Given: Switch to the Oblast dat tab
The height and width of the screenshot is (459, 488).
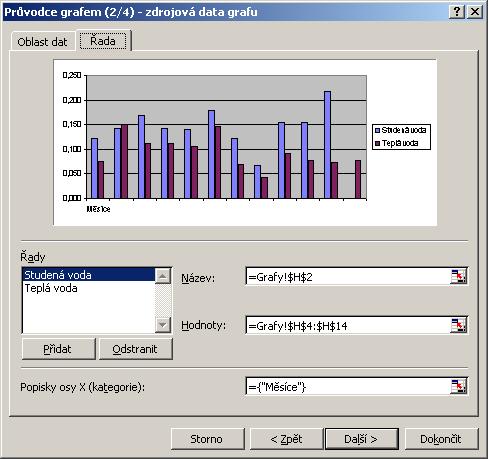Looking at the screenshot, I should [42, 42].
